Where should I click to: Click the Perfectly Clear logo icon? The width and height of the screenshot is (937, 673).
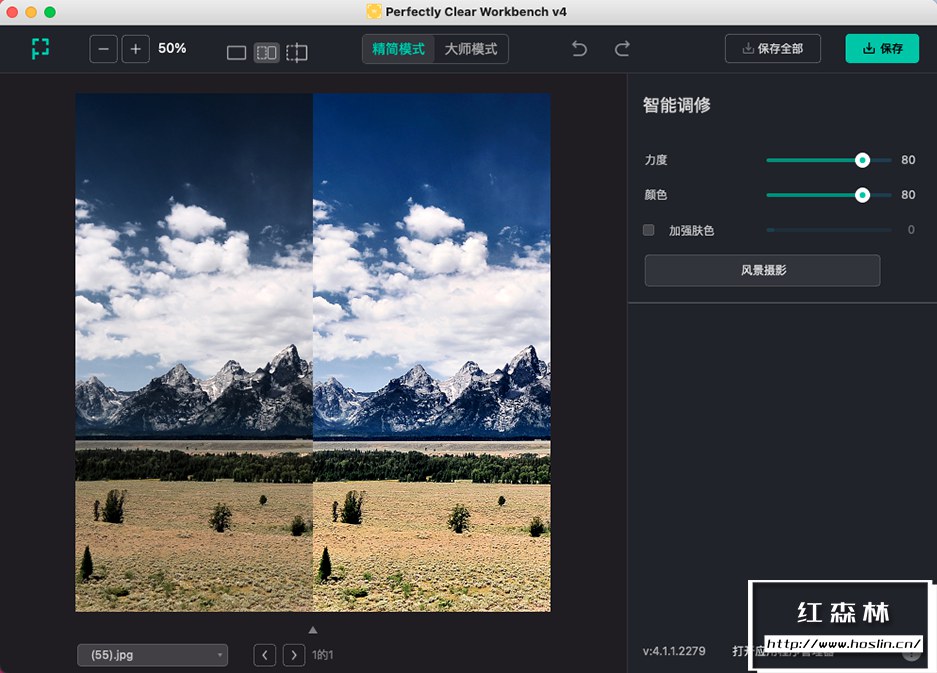click(40, 48)
